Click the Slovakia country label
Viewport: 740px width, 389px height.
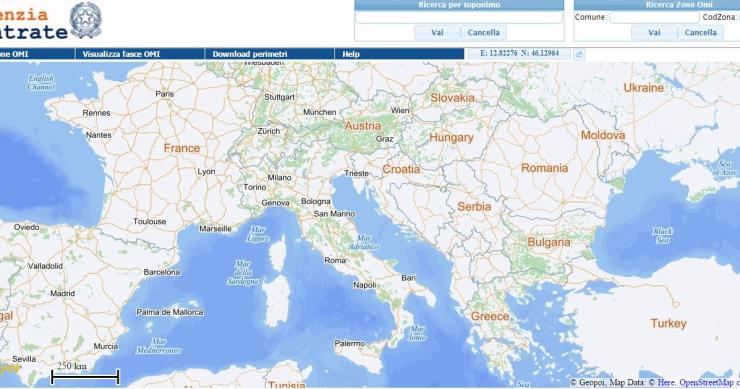point(452,98)
